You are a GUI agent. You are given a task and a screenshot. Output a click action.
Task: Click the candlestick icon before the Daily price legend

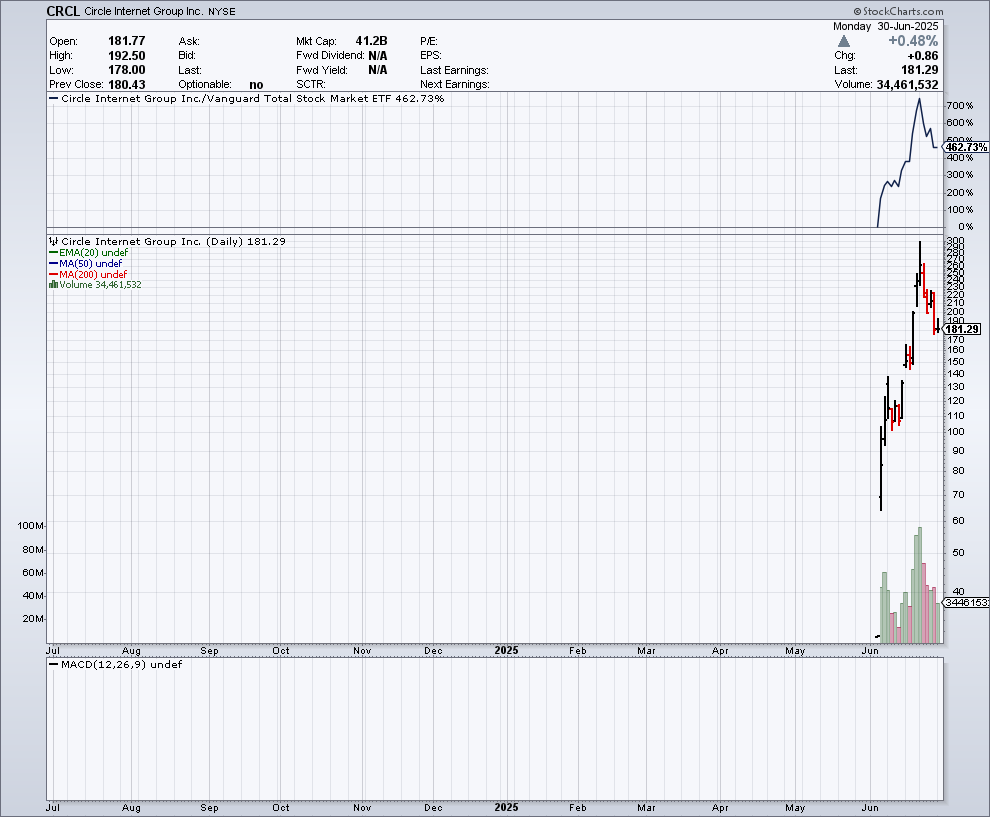click(x=54, y=241)
